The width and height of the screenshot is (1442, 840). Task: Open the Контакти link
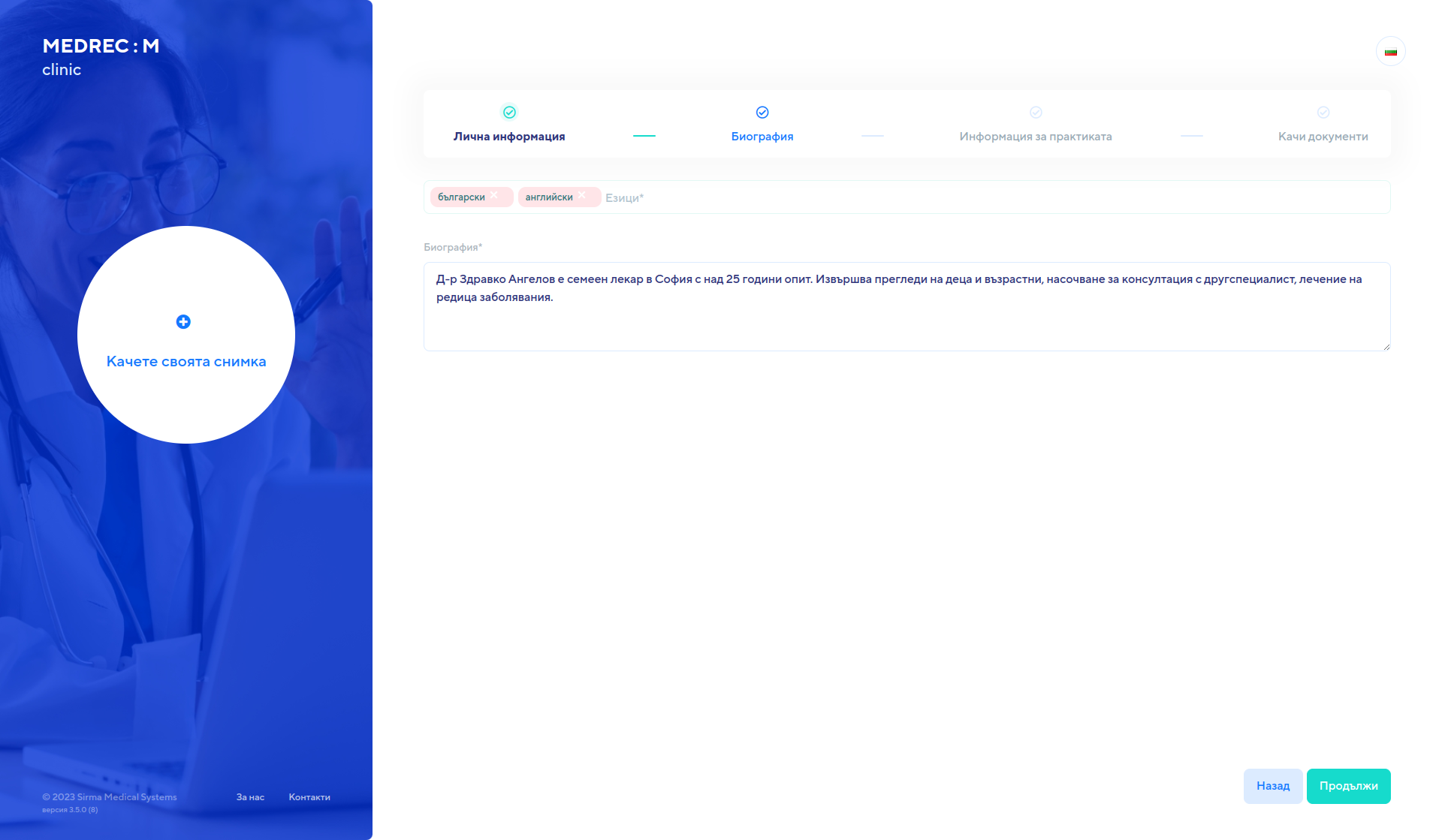(309, 797)
